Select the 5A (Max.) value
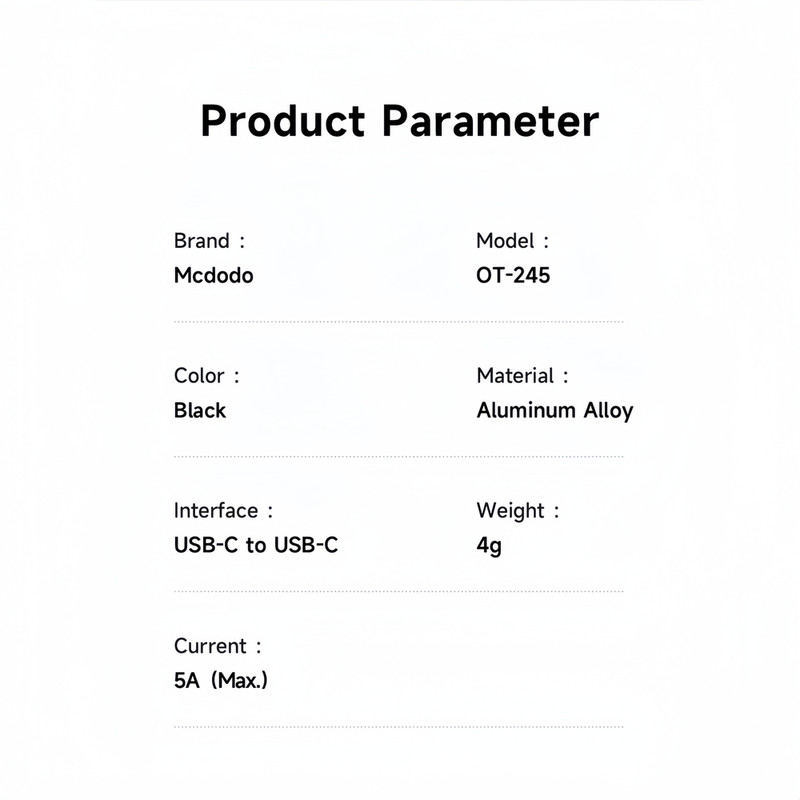The height and width of the screenshot is (800, 800). pos(220,681)
